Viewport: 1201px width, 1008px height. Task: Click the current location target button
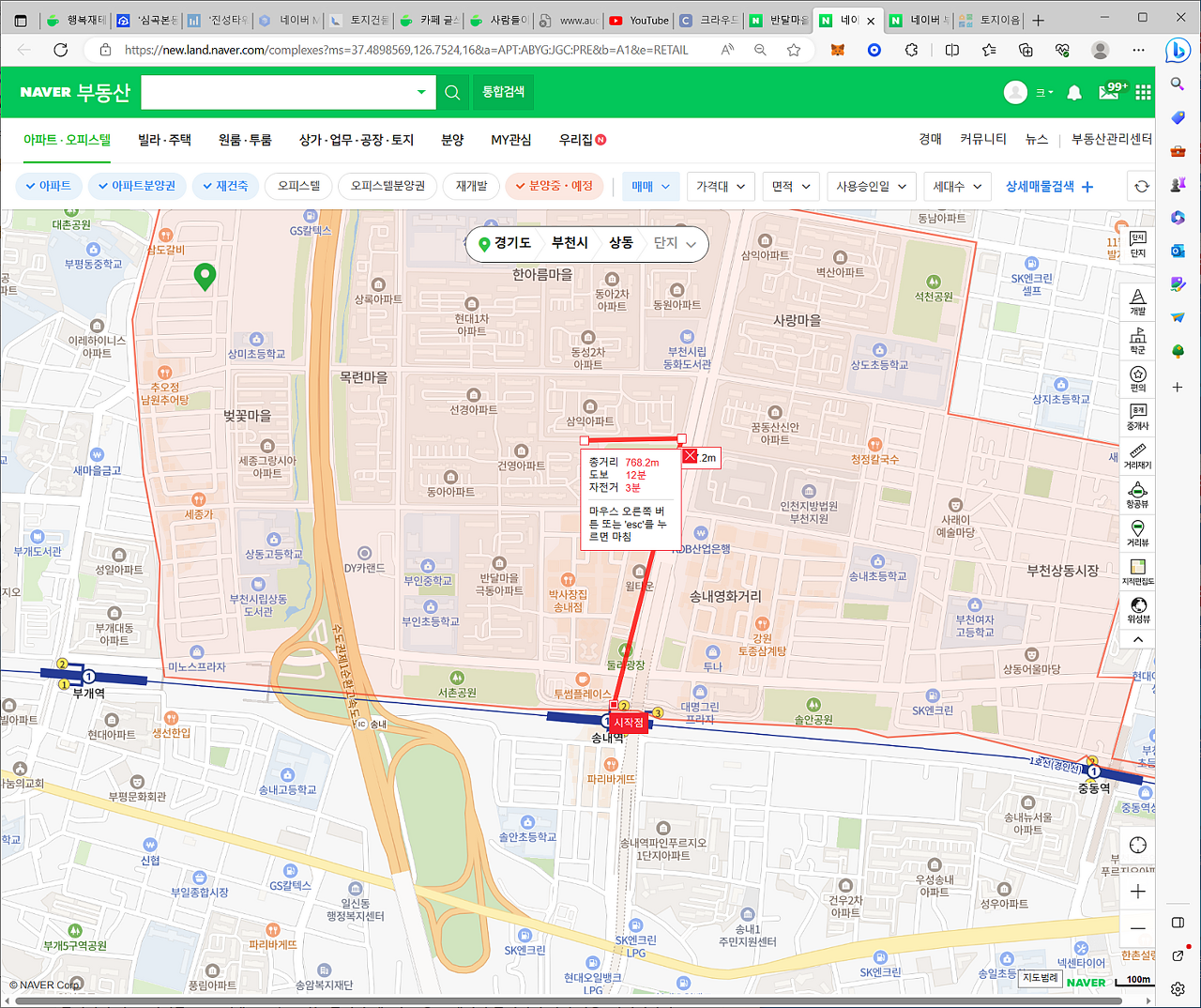[1138, 845]
